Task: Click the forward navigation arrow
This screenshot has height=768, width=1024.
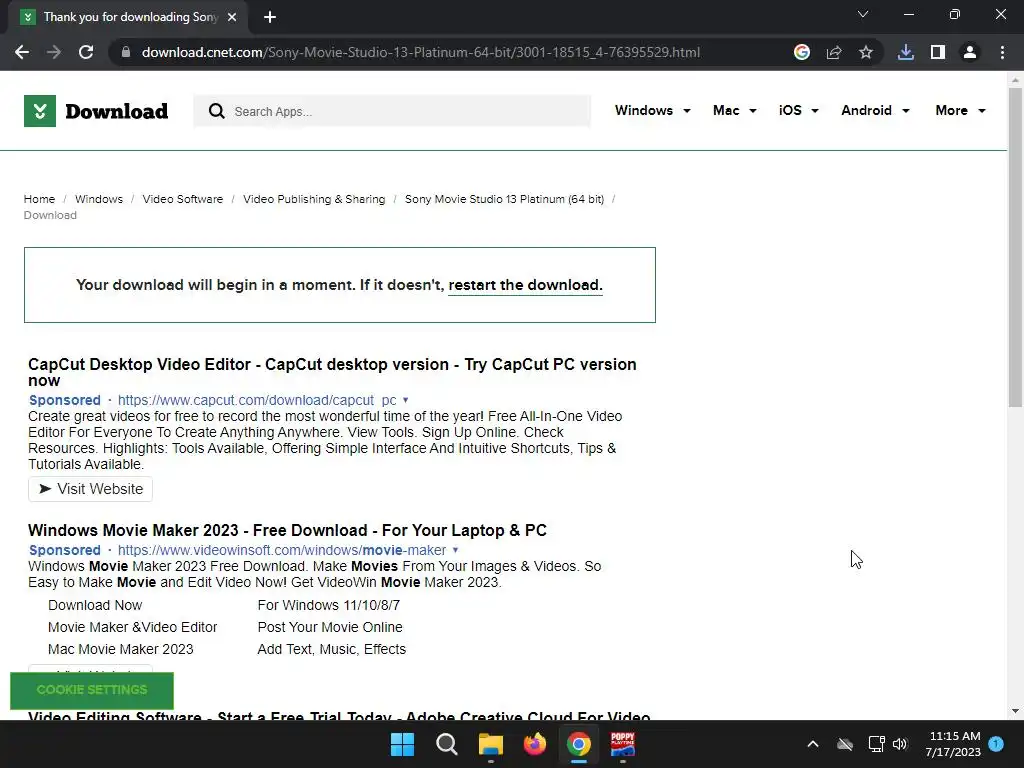Action: 54,52
